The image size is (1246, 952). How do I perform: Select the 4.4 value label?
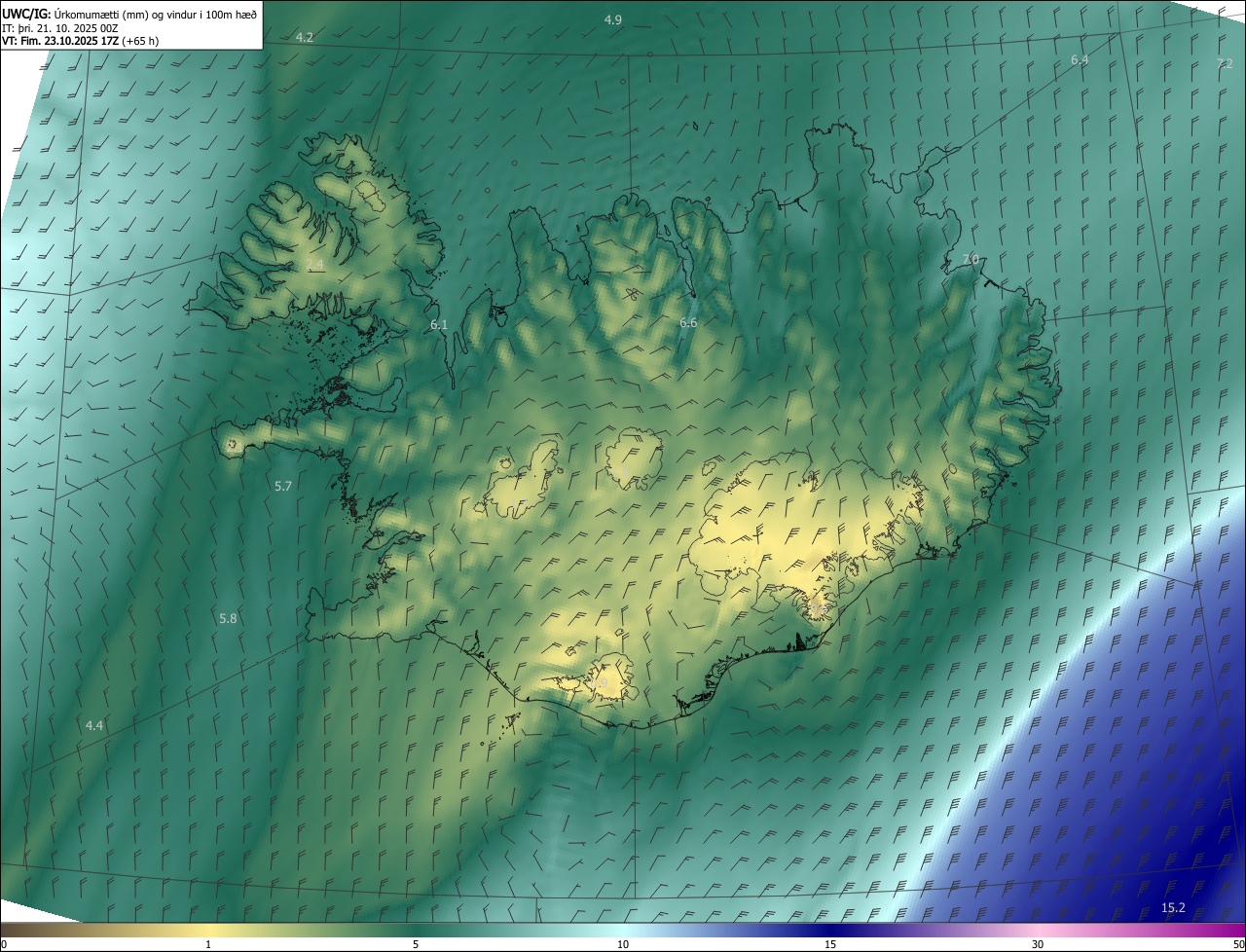pos(93,726)
